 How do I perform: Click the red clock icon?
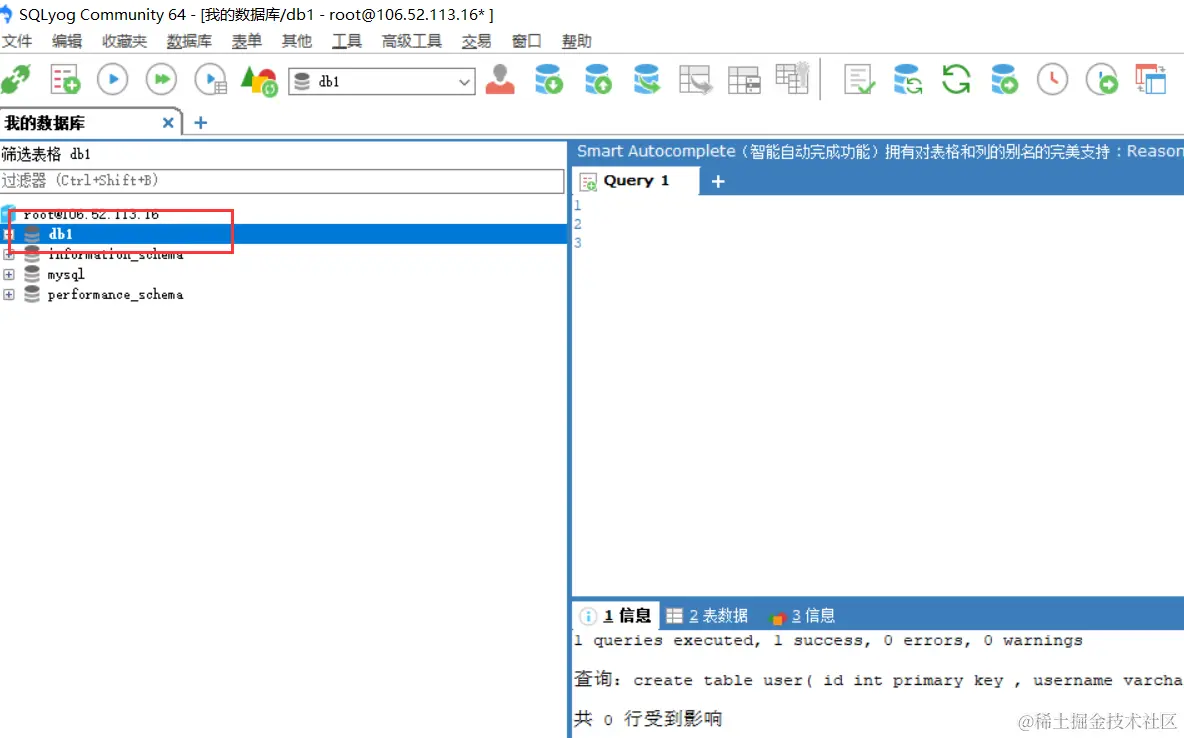[x=1053, y=79]
